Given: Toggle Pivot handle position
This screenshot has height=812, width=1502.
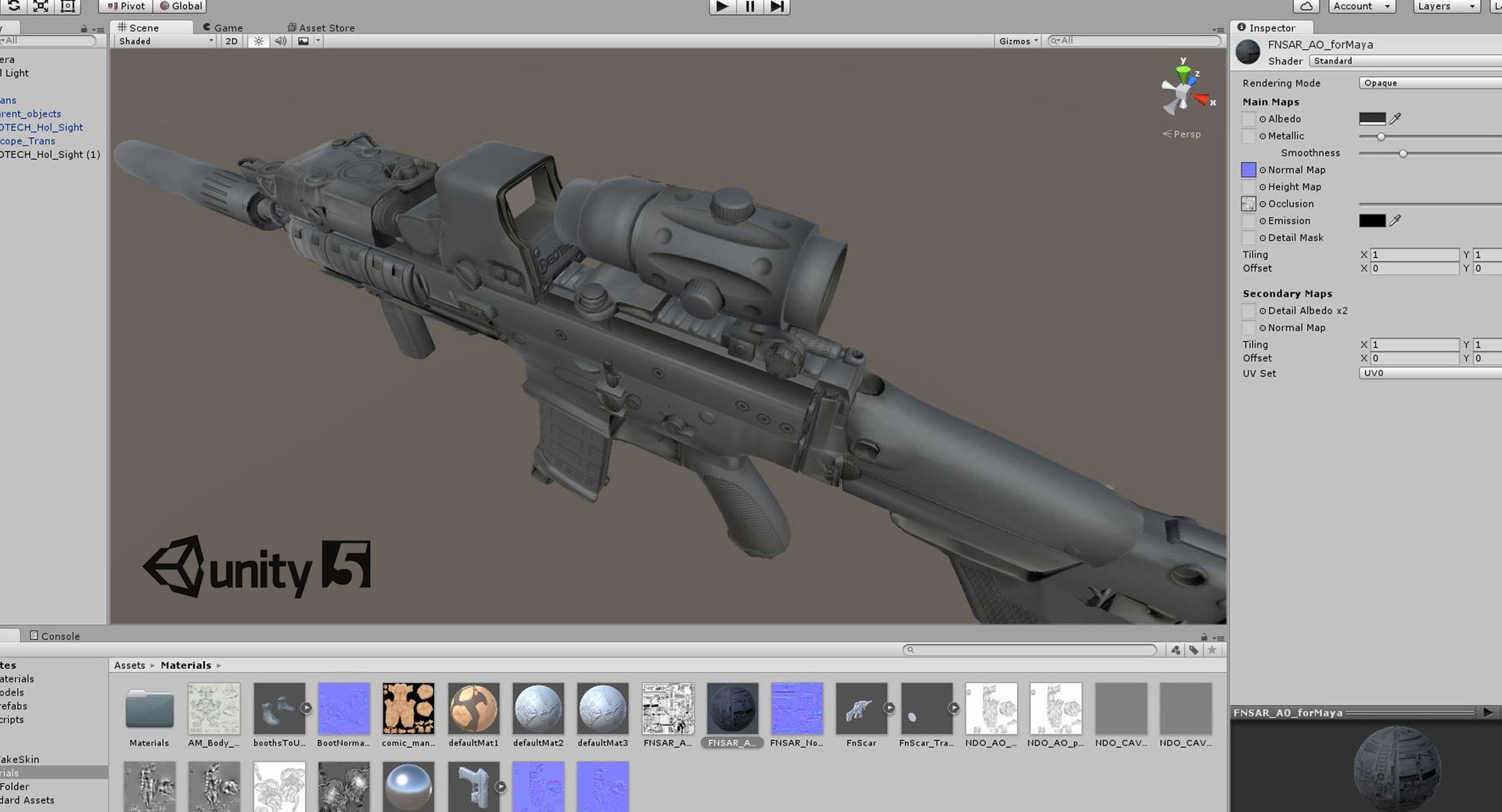Looking at the screenshot, I should (126, 6).
